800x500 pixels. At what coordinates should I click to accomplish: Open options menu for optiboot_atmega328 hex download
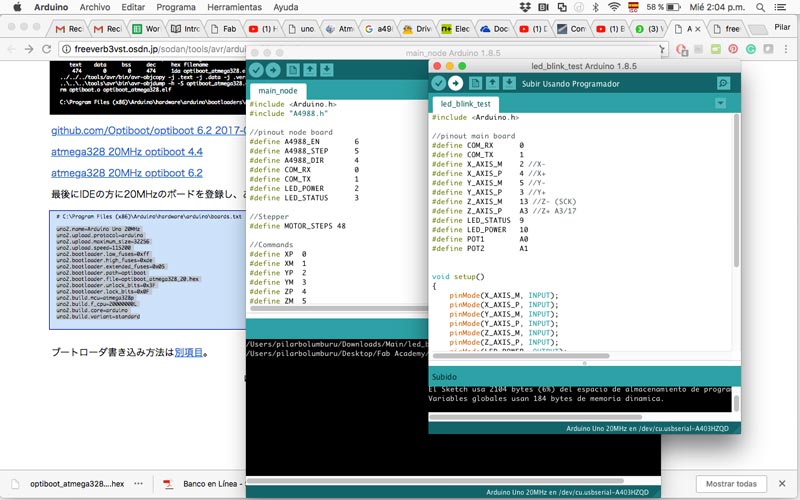point(138,484)
